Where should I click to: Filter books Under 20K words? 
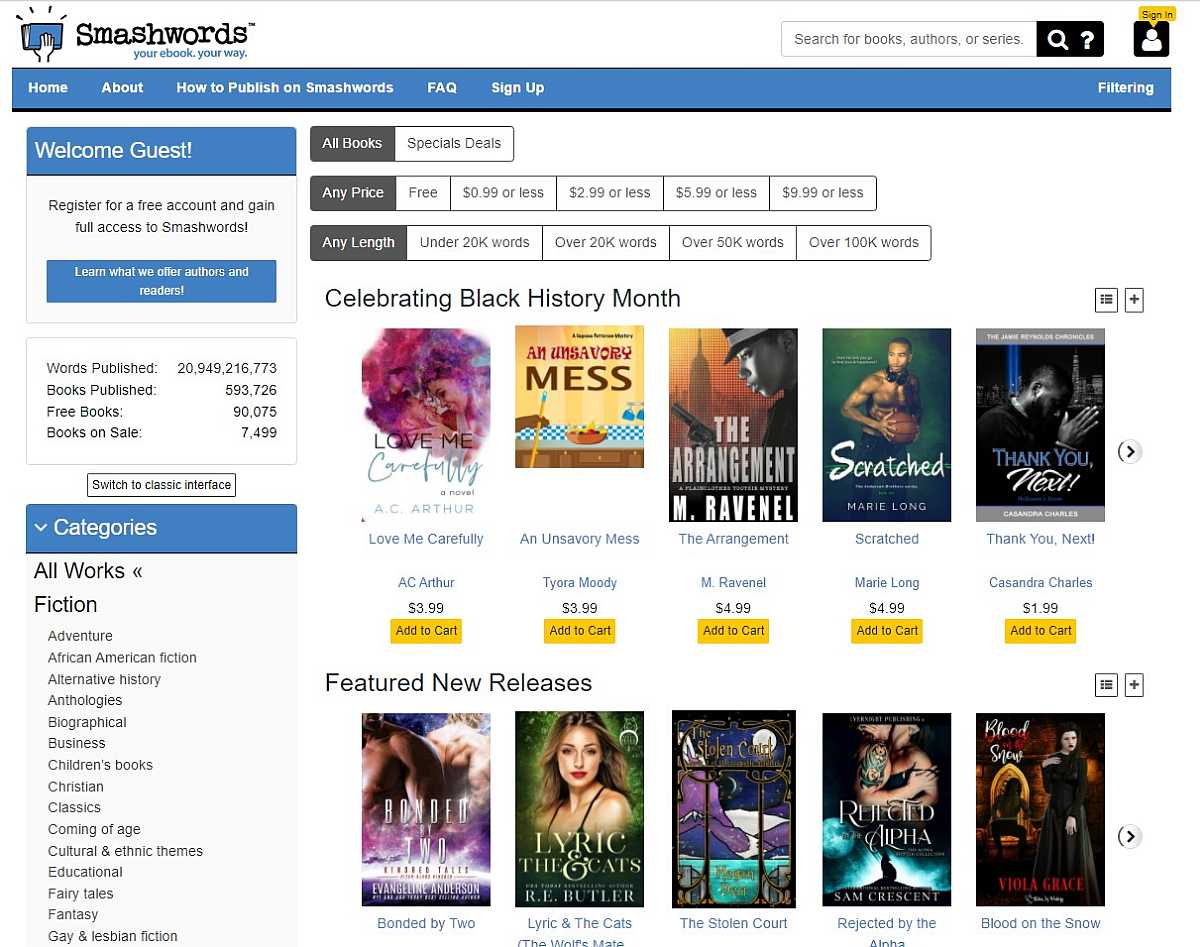[474, 242]
